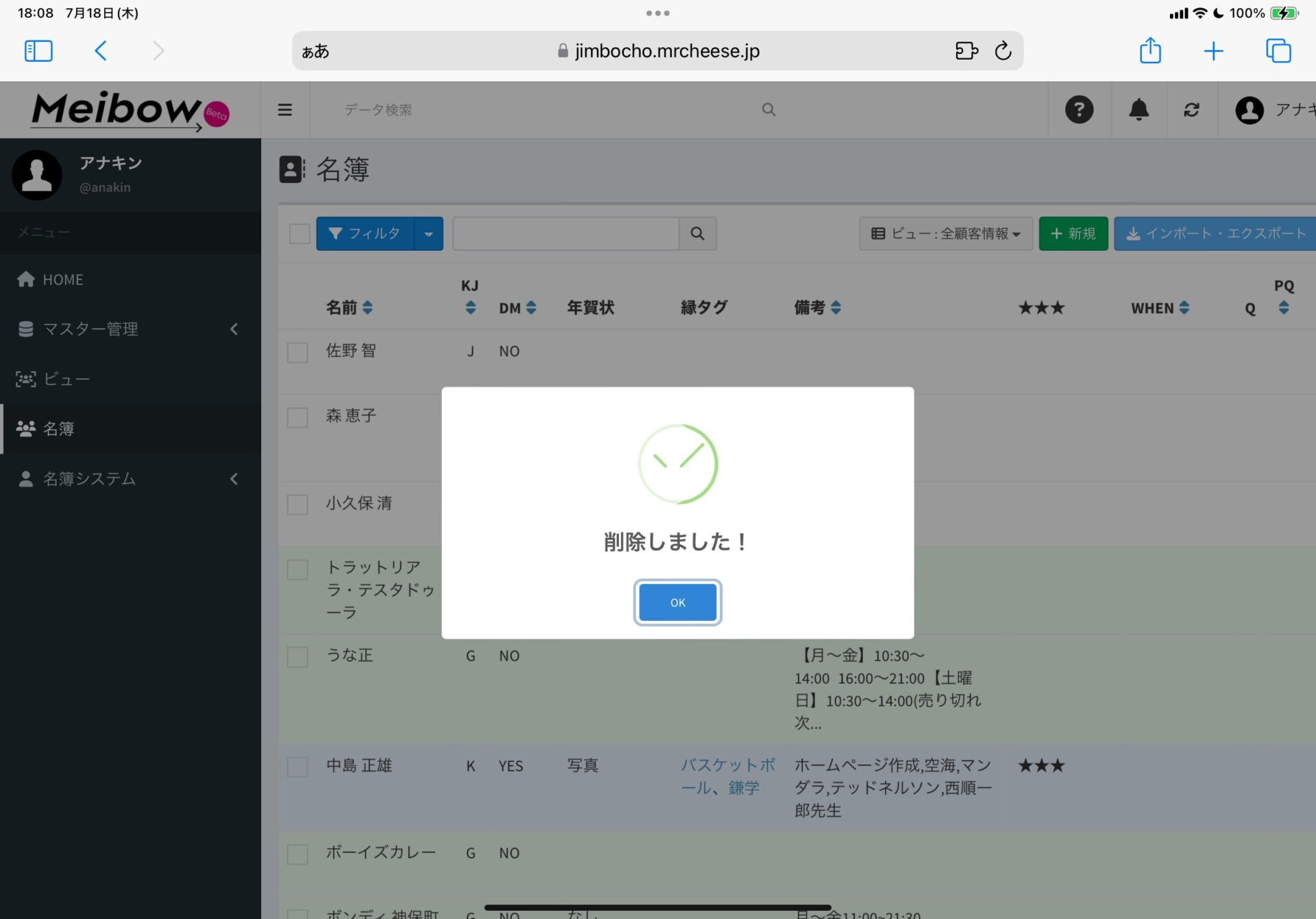Click the Meibow logo

[130, 110]
